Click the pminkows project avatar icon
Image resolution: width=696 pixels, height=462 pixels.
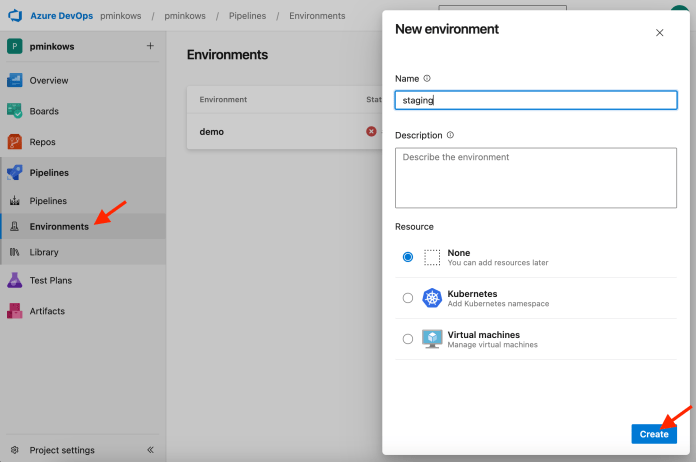click(15, 46)
